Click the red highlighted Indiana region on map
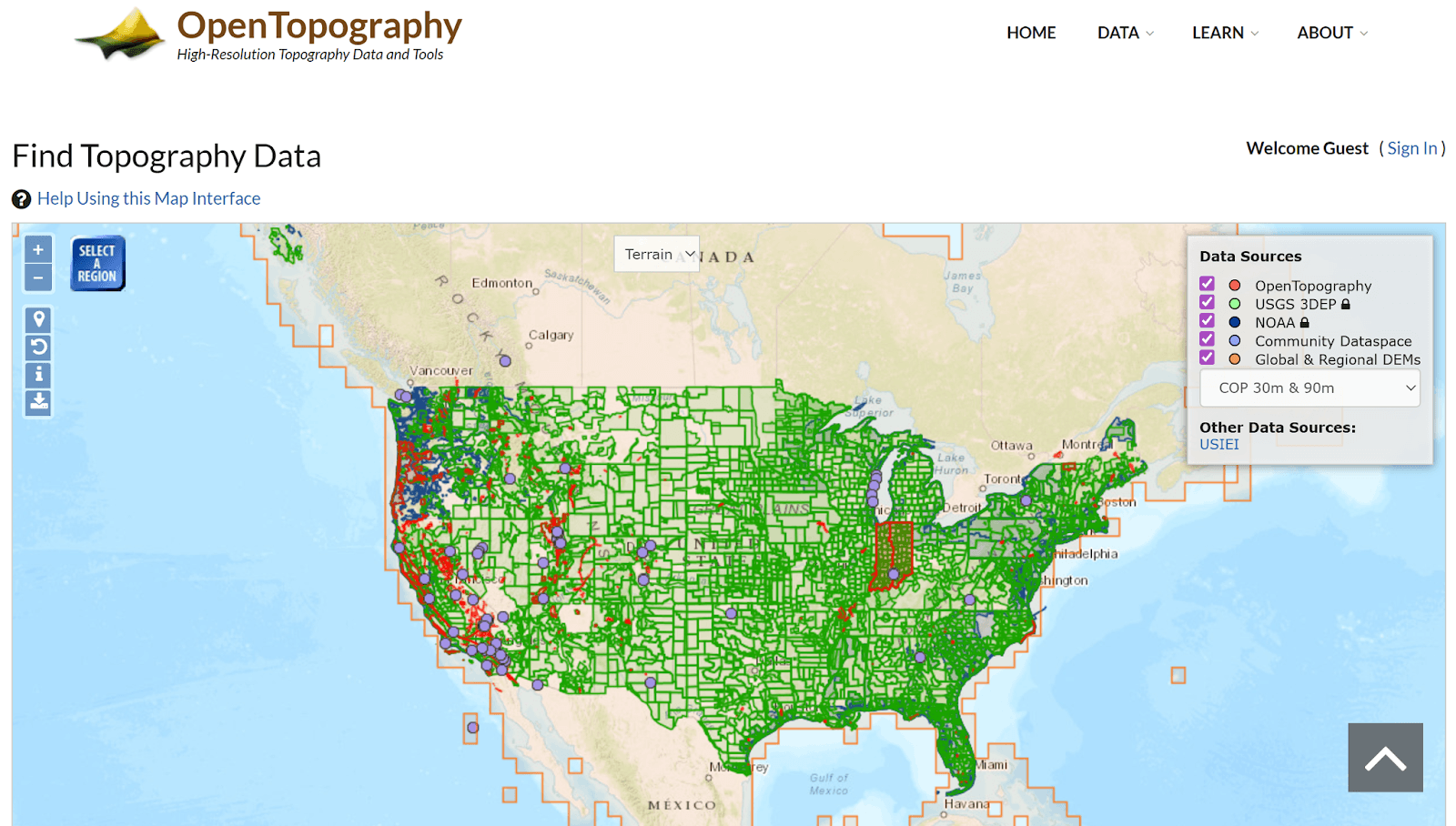Image resolution: width=1456 pixels, height=826 pixels. (x=892, y=556)
